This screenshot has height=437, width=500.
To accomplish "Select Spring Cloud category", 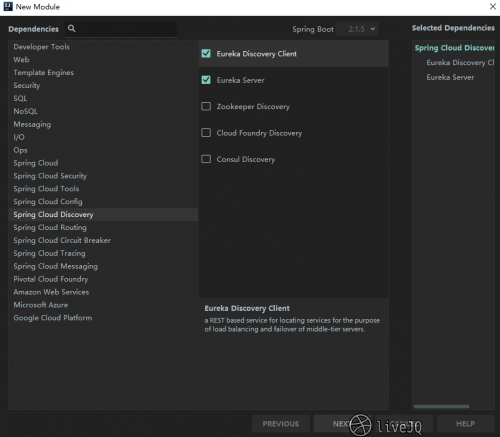I will tap(103, 163).
